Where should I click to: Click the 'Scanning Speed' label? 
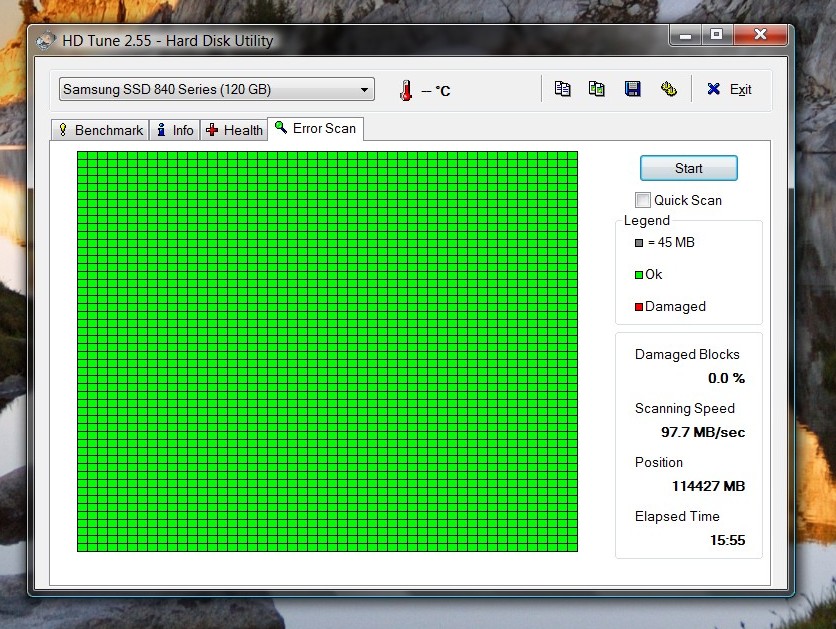(x=685, y=408)
